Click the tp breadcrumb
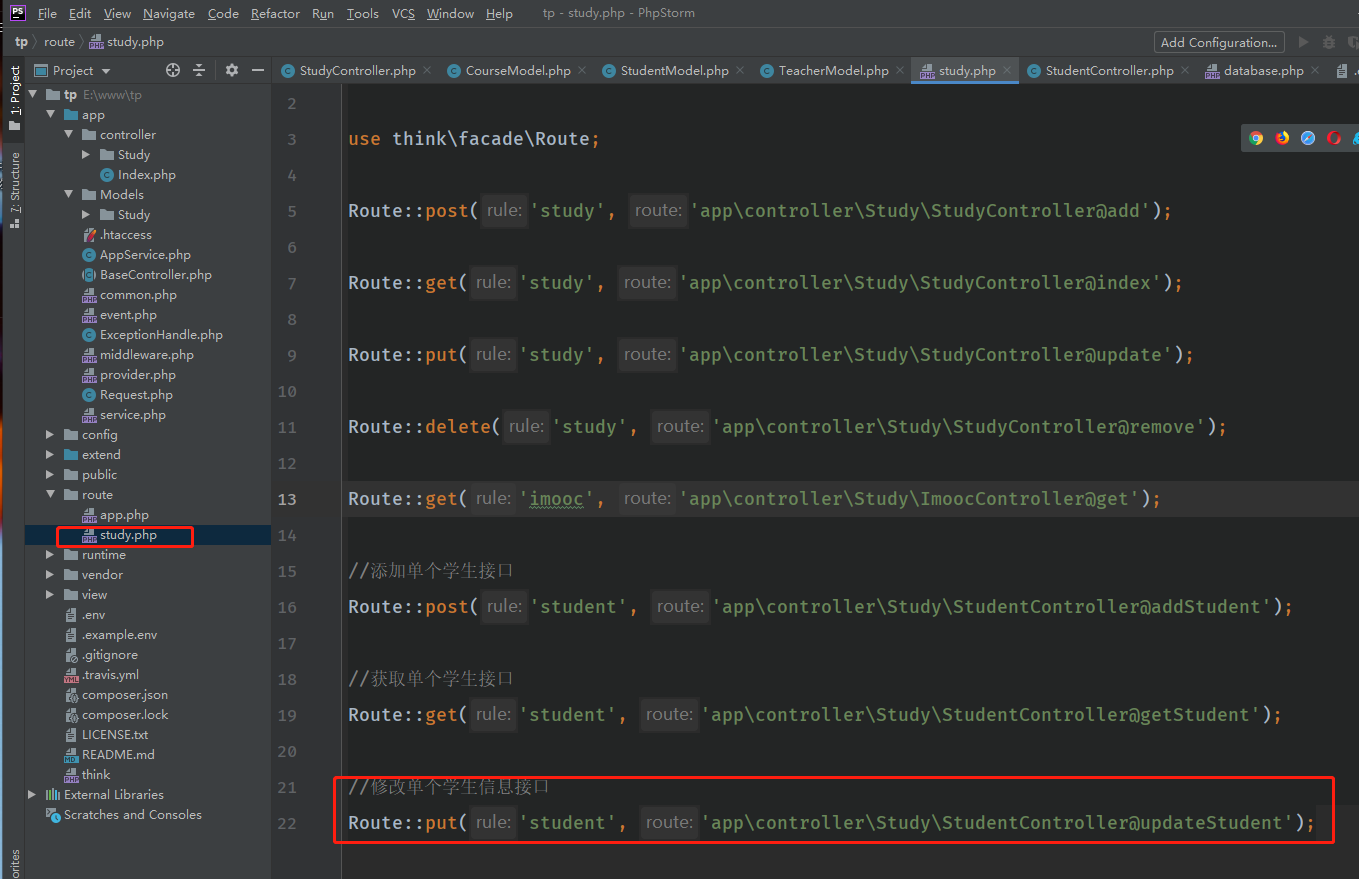The image size is (1359, 879). click(x=21, y=42)
